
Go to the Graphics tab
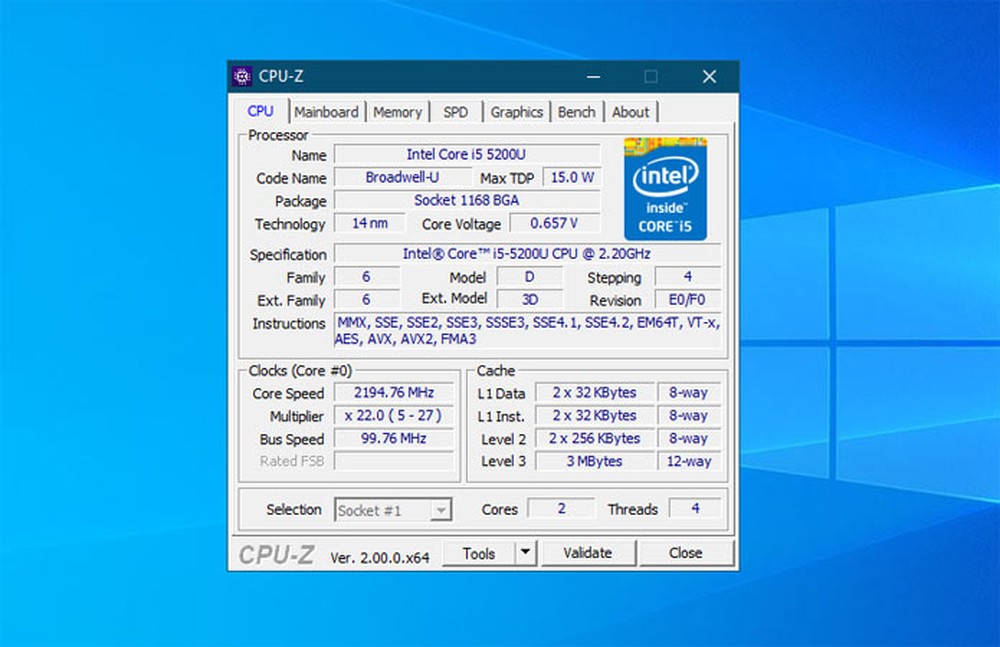coord(516,112)
